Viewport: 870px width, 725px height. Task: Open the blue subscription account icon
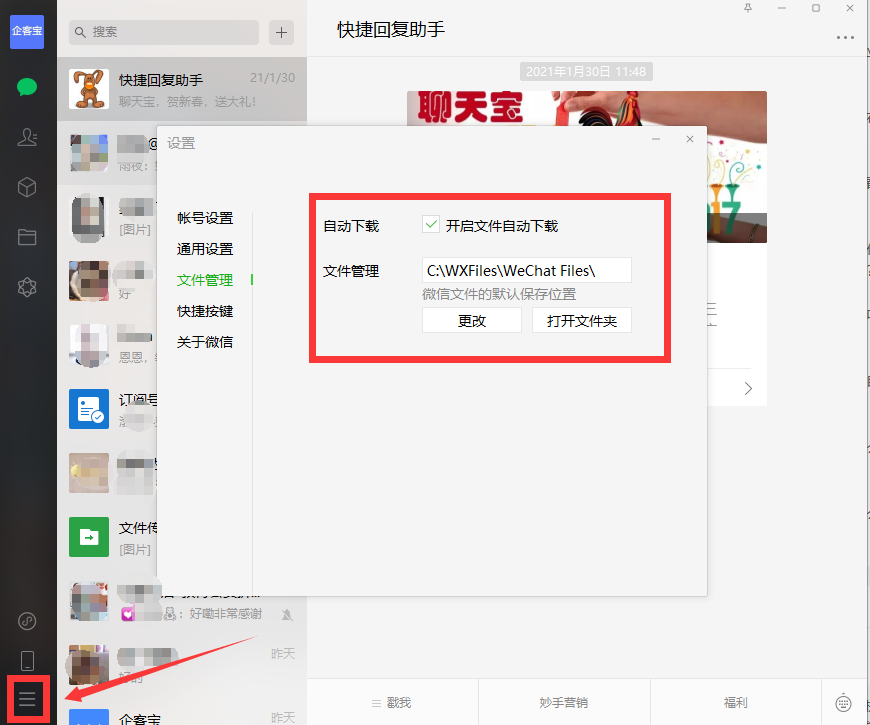pyautogui.click(x=89, y=409)
